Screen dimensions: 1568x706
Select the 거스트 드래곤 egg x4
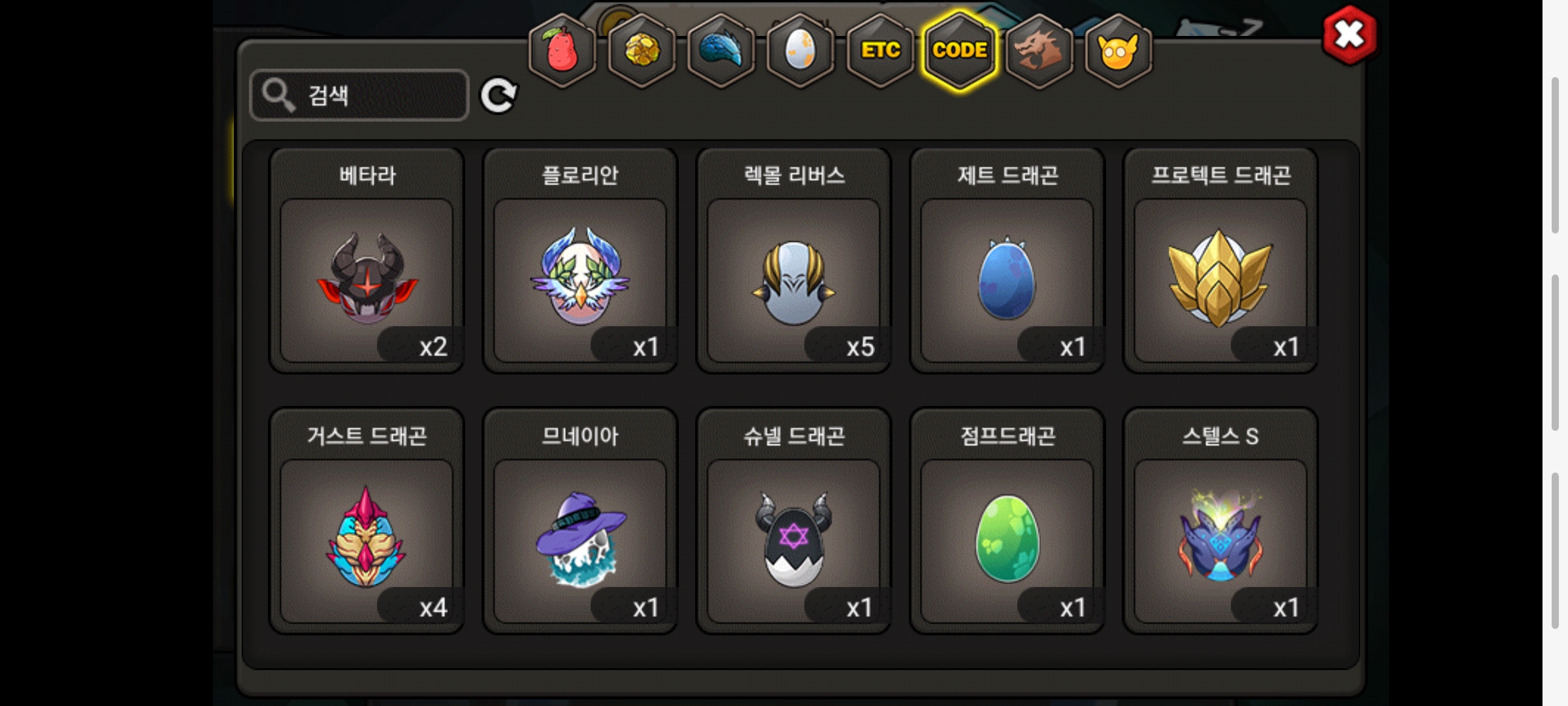coord(367,521)
